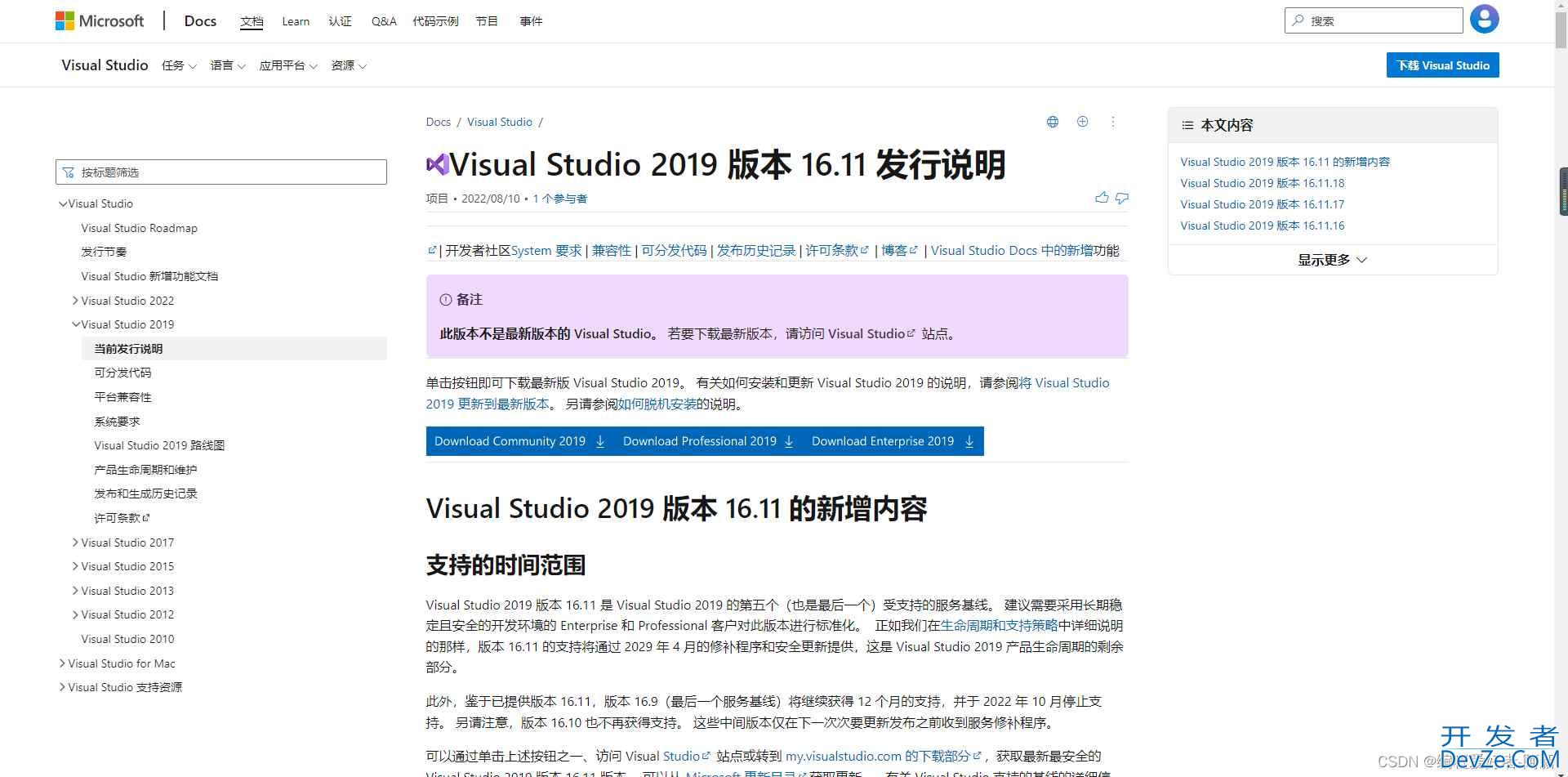Viewport: 1568px width, 777px height.
Task: Select Visual Studio Roadmap in the tree
Action: [139, 228]
